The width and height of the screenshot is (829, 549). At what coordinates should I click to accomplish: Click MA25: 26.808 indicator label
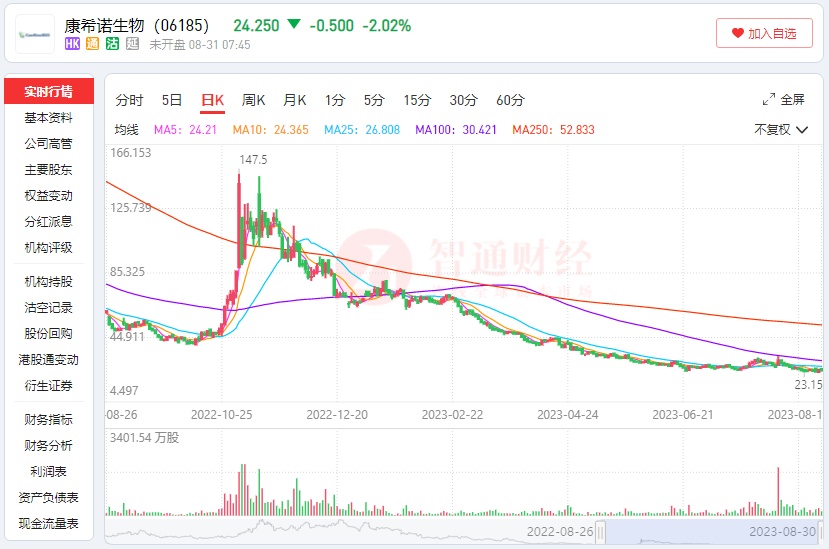pyautogui.click(x=362, y=130)
